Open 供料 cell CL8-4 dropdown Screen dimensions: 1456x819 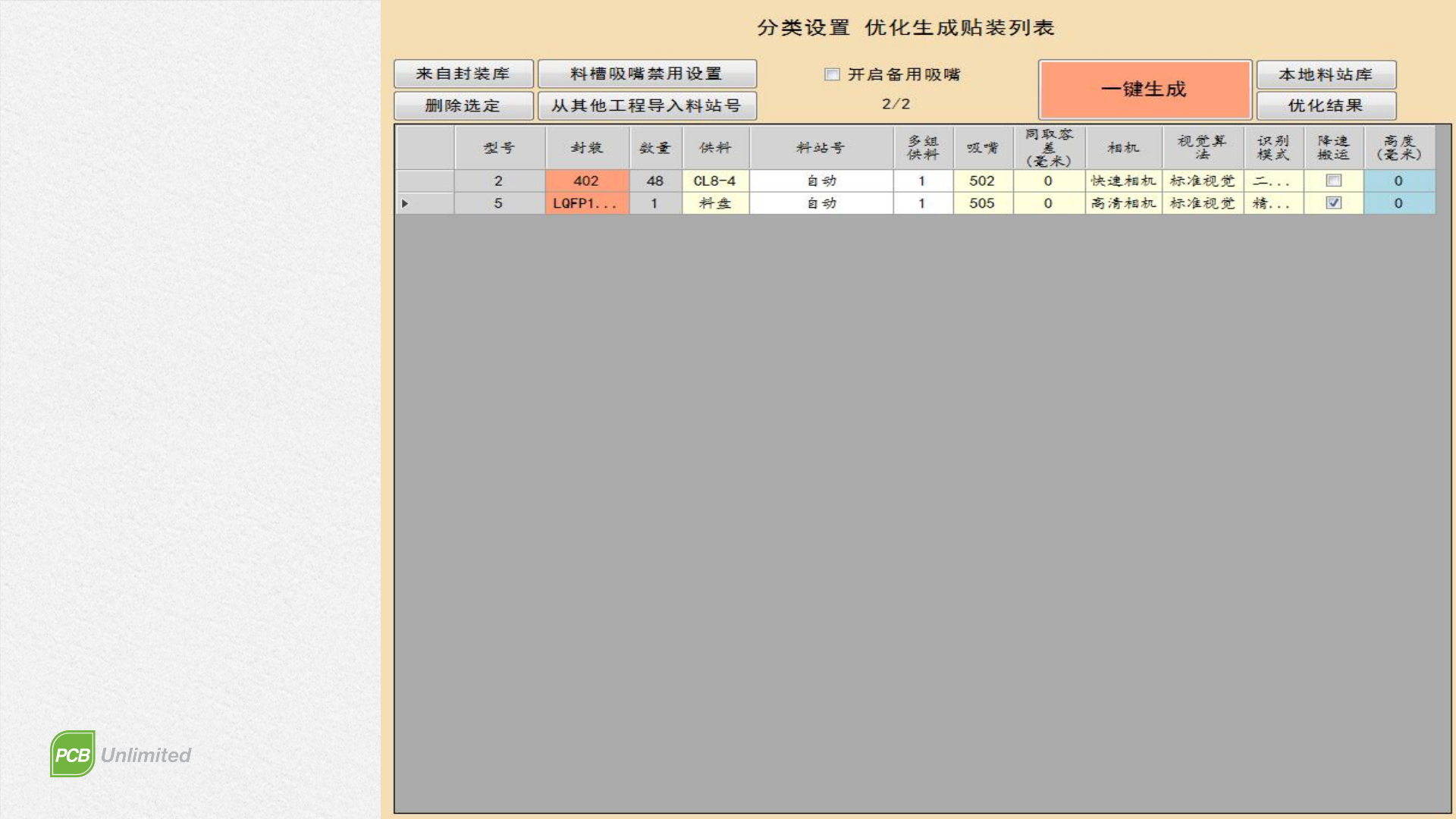pos(714,180)
